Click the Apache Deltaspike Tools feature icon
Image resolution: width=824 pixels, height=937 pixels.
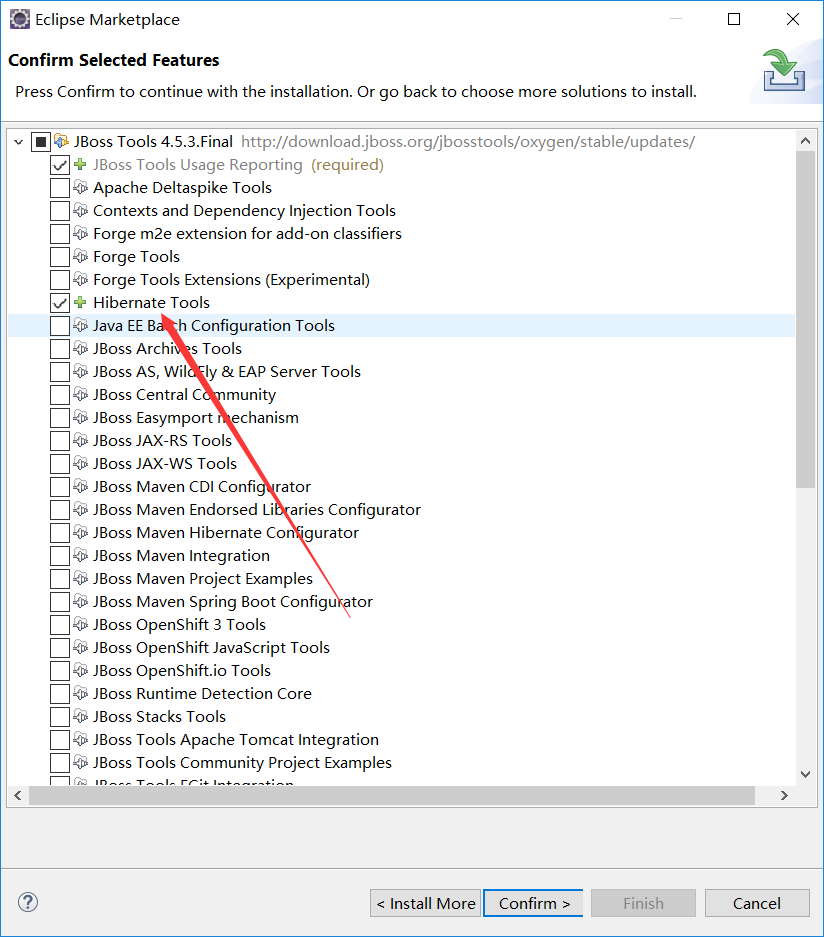[x=81, y=188]
